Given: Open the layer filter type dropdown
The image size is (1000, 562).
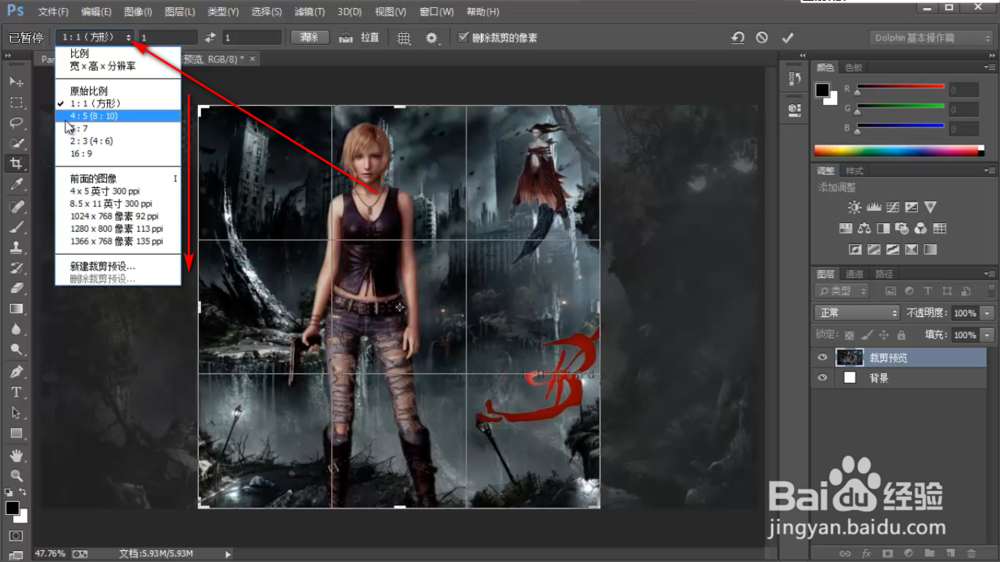Looking at the screenshot, I should point(842,291).
